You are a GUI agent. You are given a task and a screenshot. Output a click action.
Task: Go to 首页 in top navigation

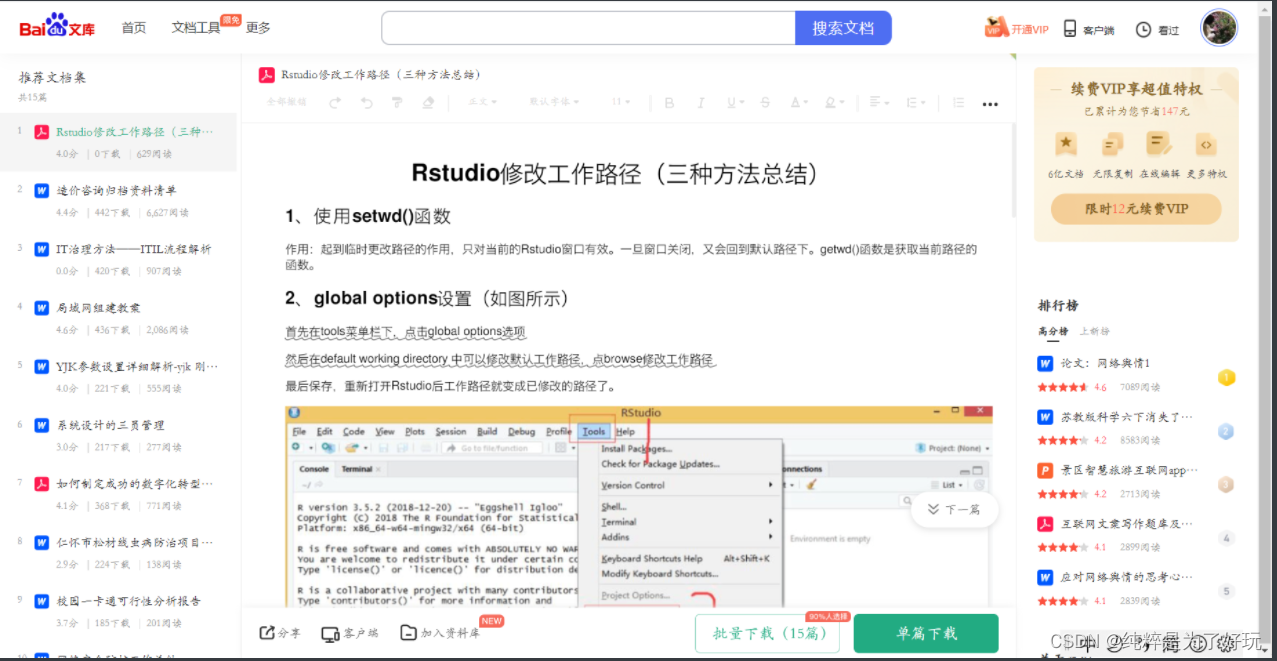134,28
